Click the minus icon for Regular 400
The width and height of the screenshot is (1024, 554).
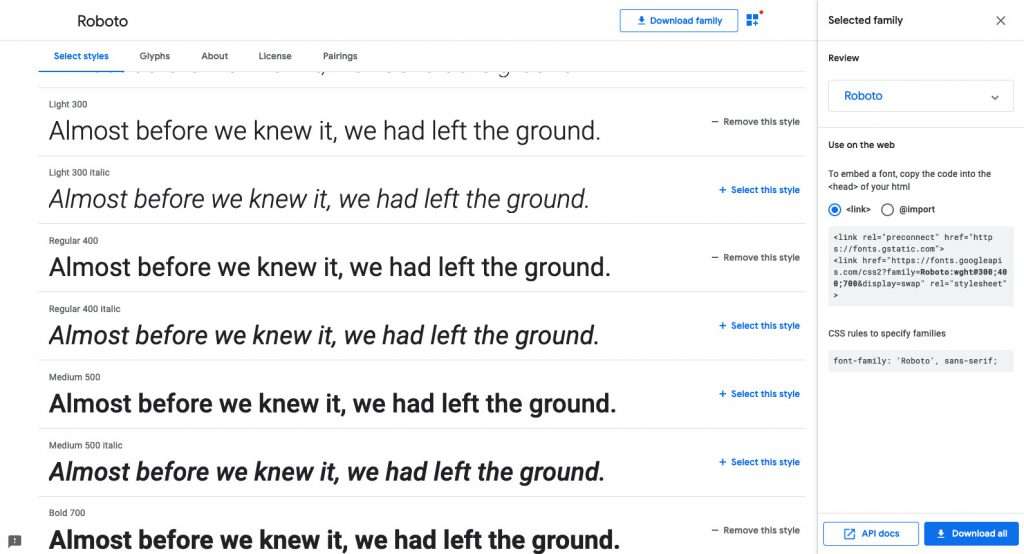click(715, 258)
